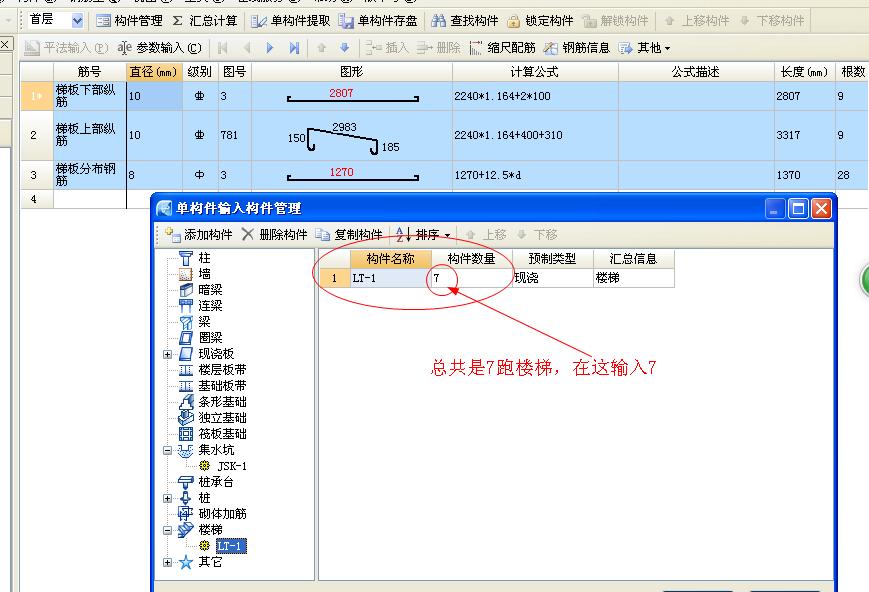Open the 排序 dropdown in the dialog
Screen dimensions: 869x592
[x=423, y=235]
